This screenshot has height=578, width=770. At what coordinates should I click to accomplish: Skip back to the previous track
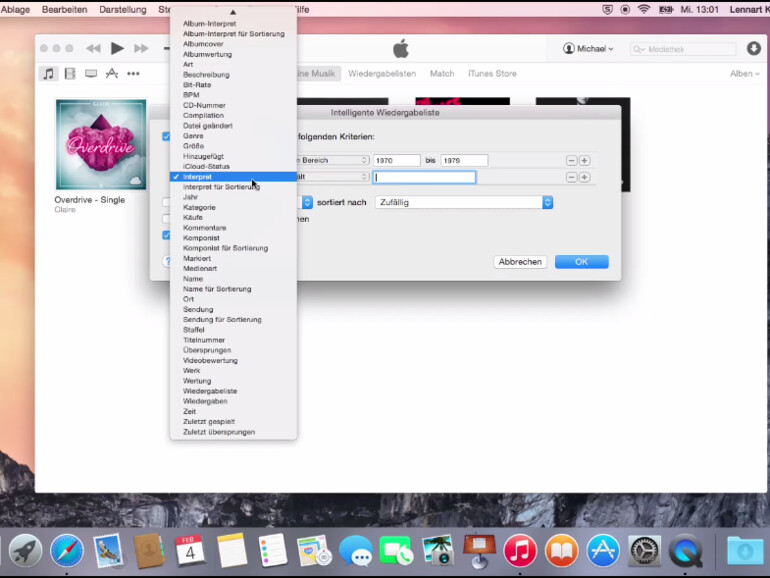[93, 48]
